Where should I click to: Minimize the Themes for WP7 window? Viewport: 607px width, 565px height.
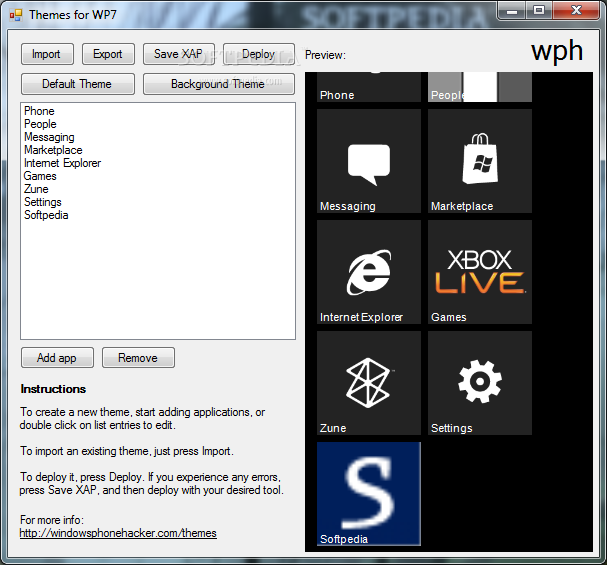click(x=512, y=10)
